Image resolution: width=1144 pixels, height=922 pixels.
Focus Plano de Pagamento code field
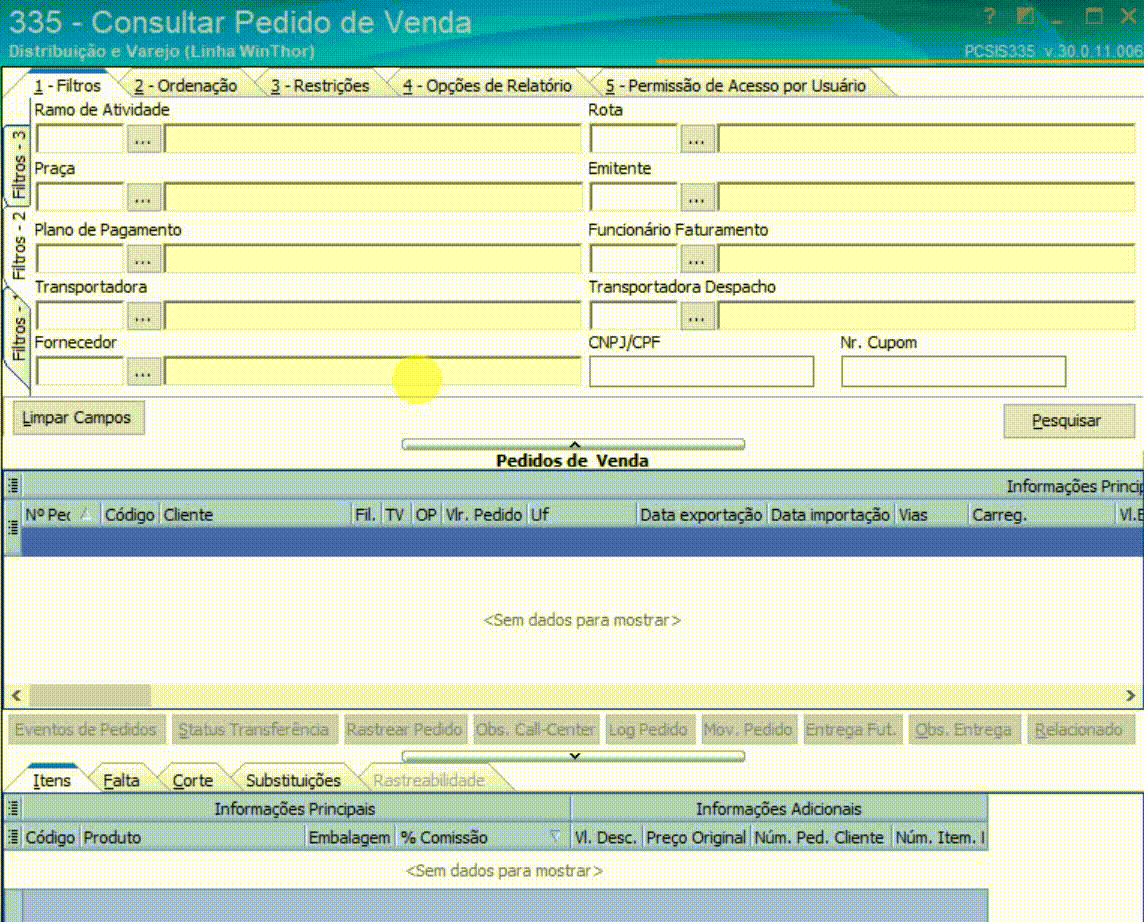[x=80, y=258]
